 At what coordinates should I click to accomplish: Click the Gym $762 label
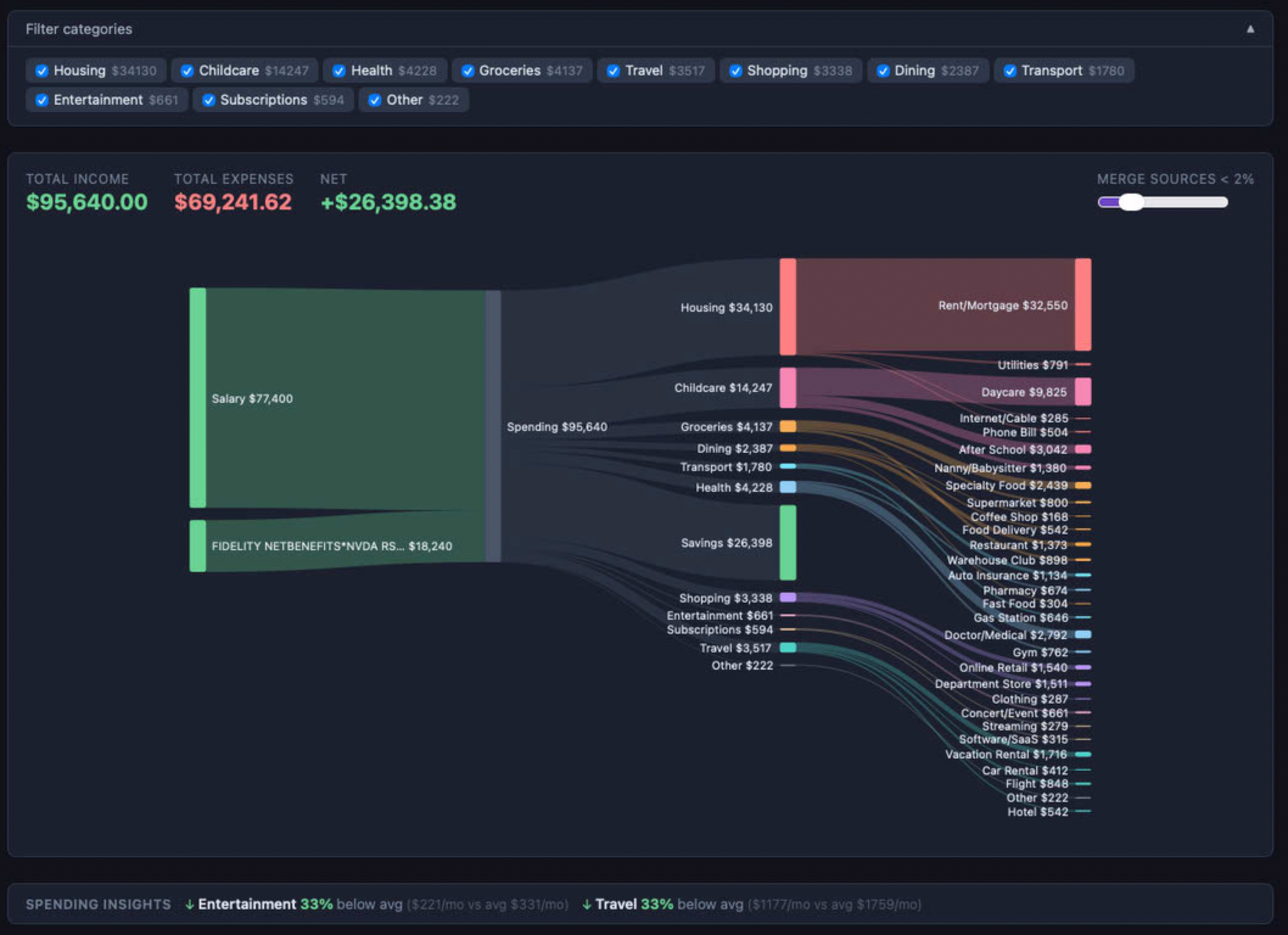(x=1040, y=652)
